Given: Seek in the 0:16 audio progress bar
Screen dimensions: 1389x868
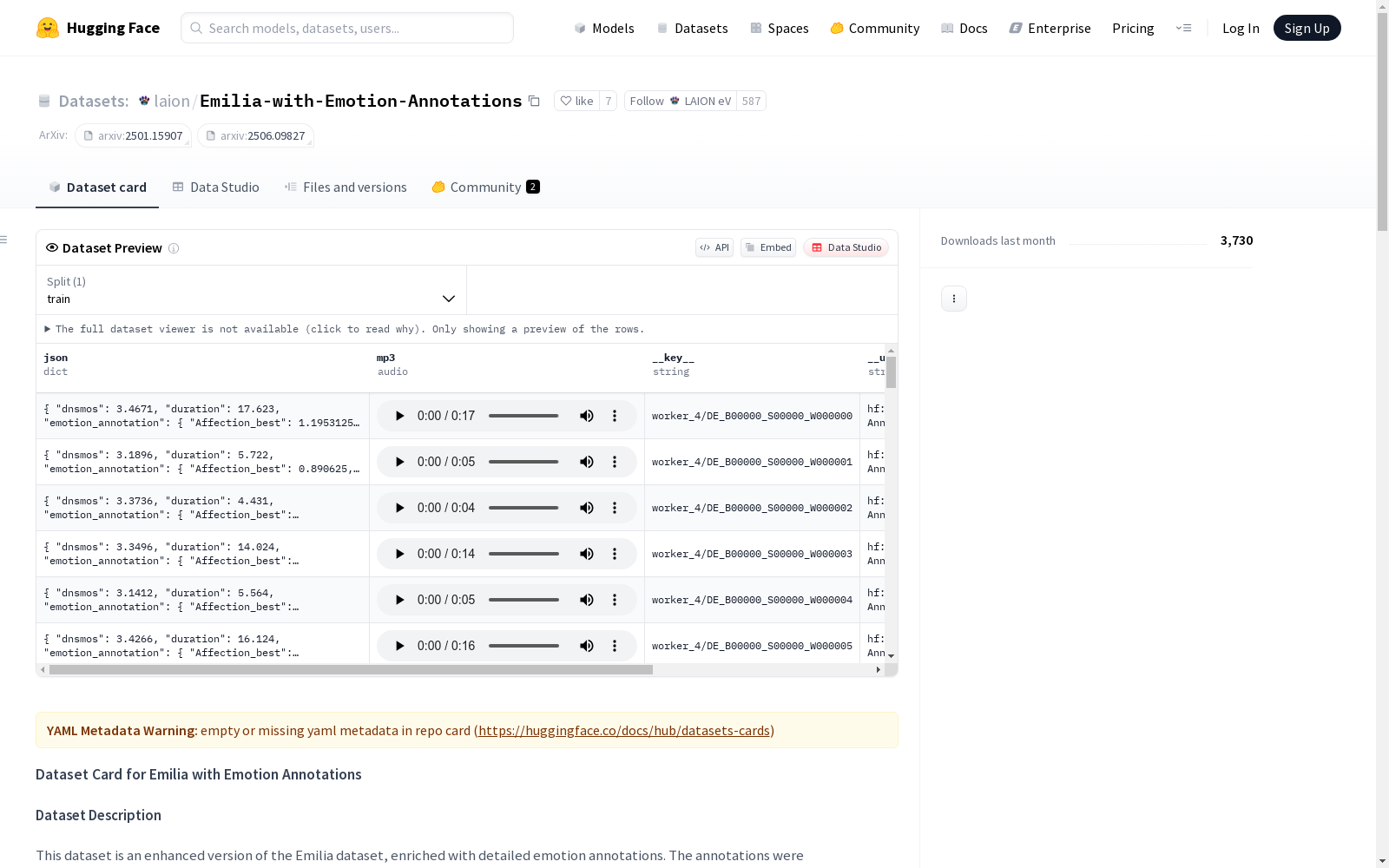Looking at the screenshot, I should 523,646.
